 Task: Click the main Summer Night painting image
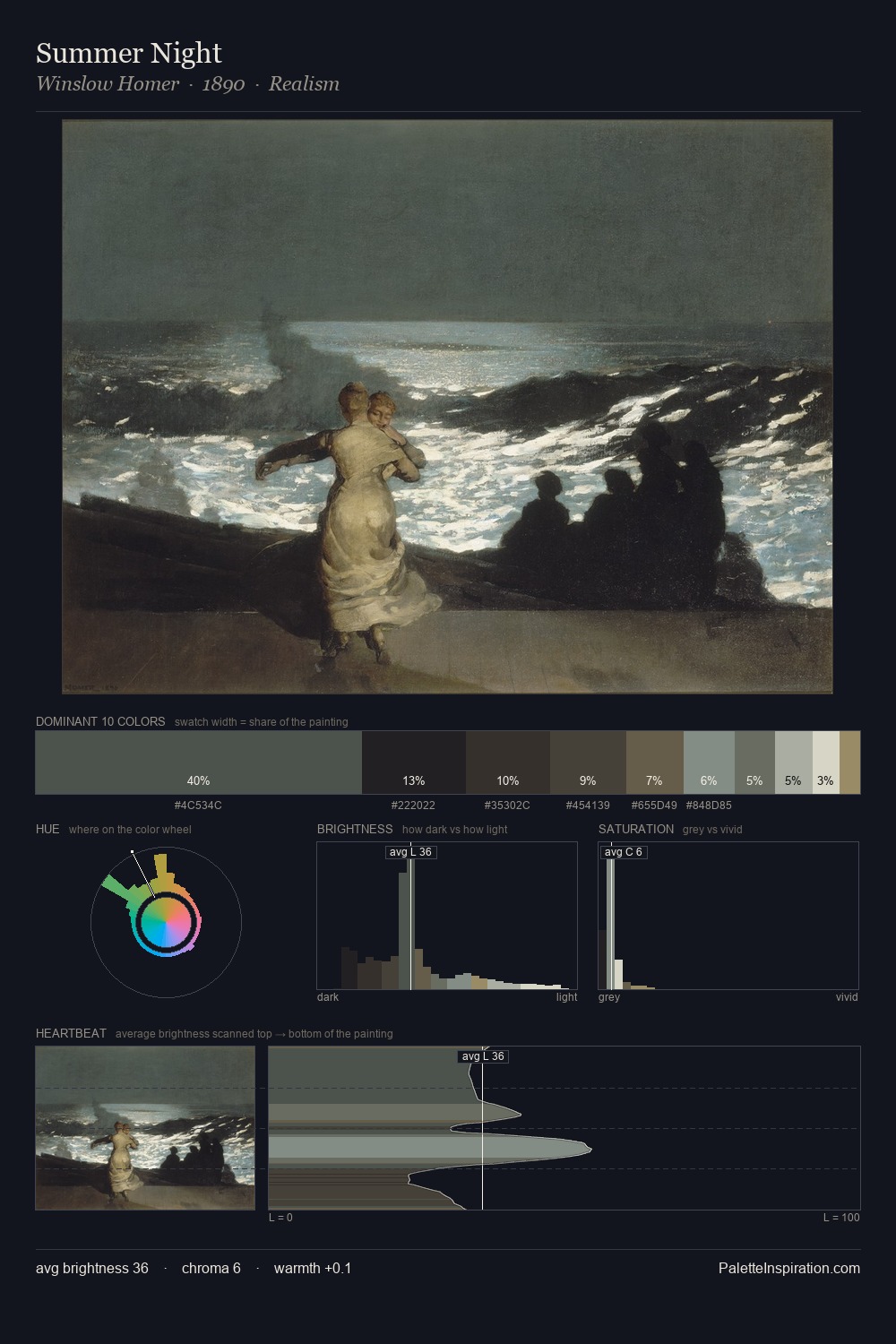point(447,407)
